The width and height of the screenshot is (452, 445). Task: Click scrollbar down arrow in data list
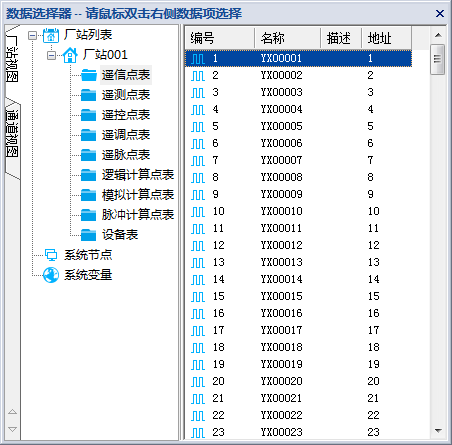tap(438, 431)
